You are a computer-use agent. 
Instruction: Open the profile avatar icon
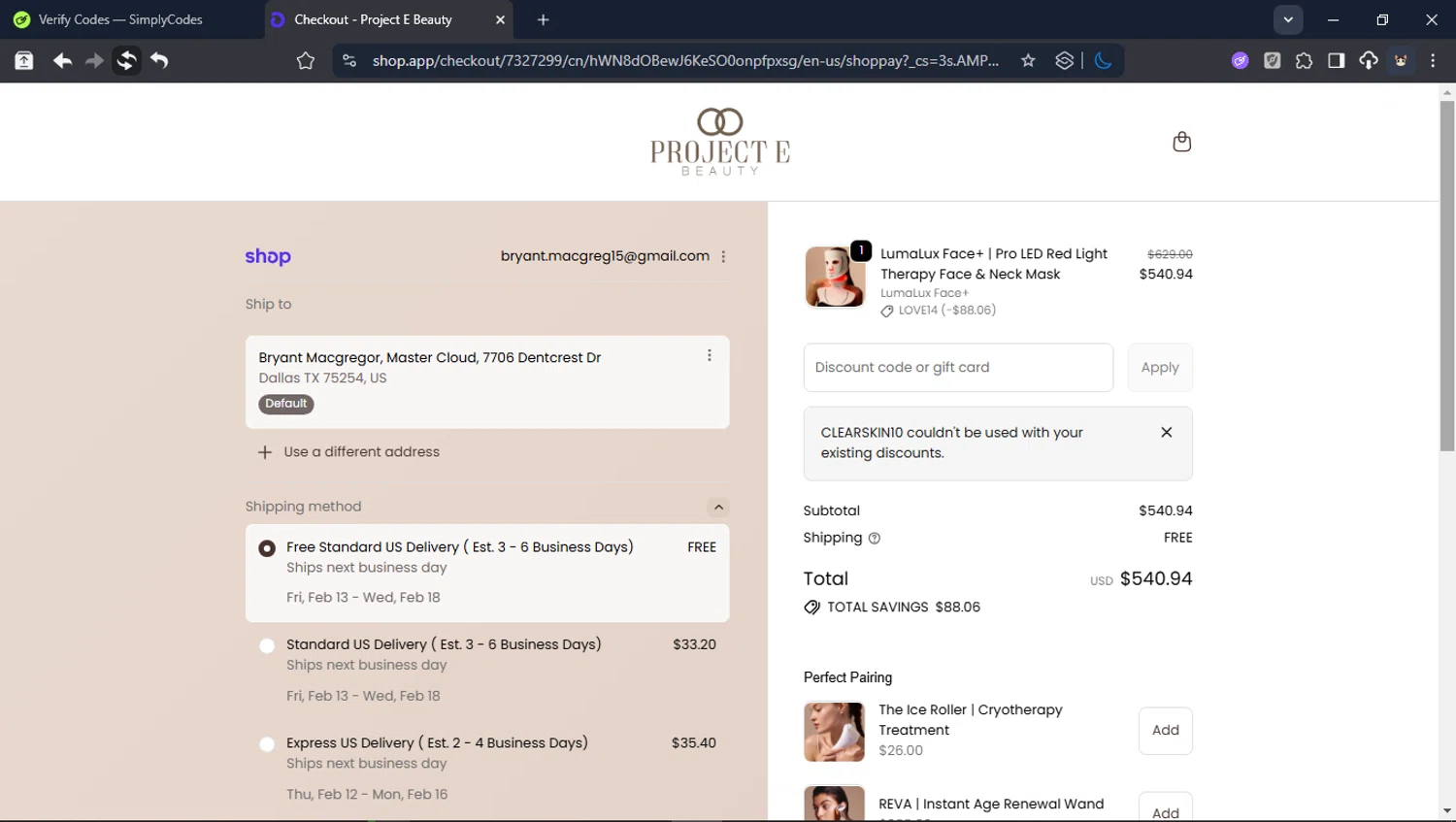(1401, 61)
